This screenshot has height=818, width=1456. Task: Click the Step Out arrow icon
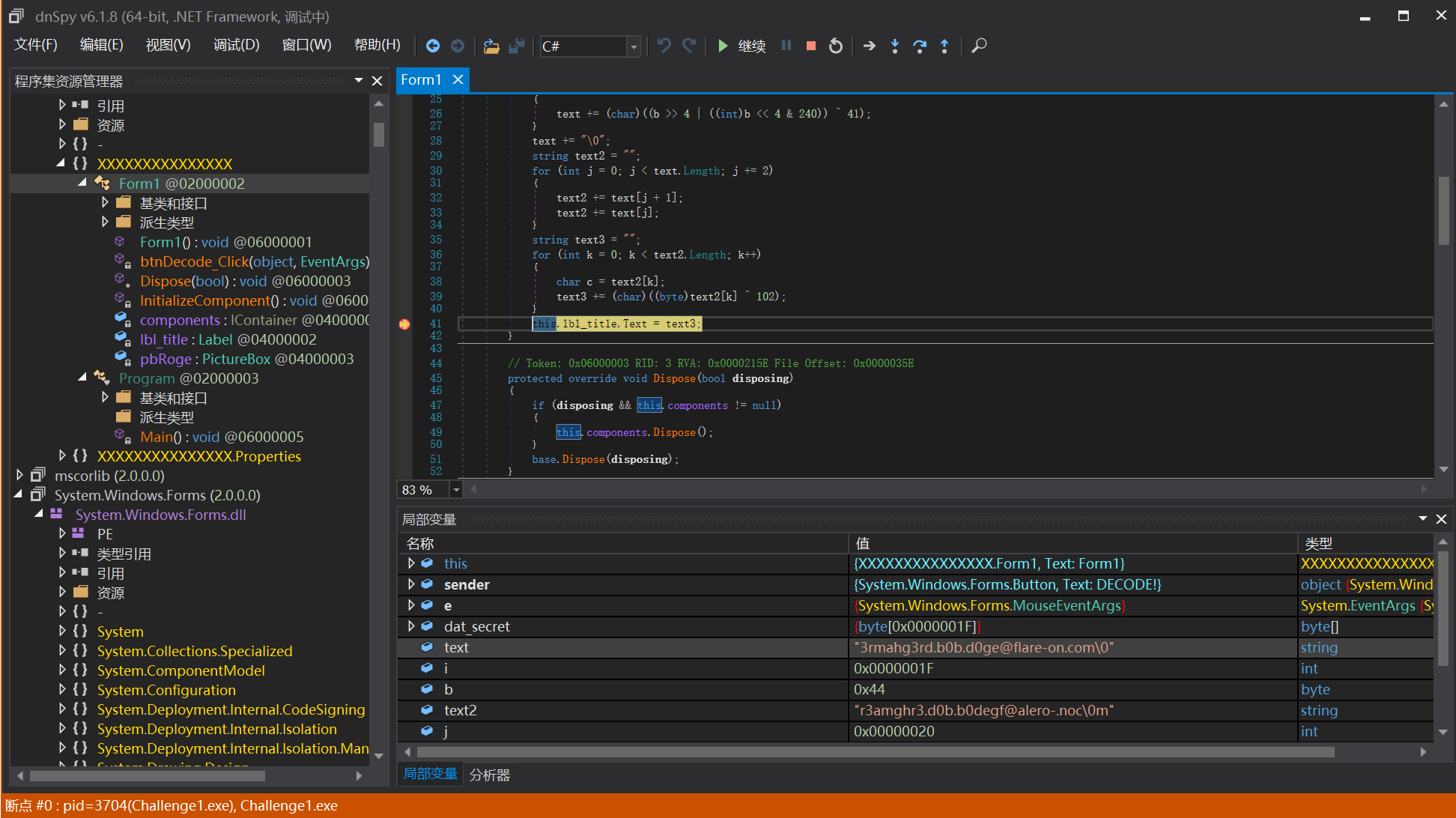click(x=944, y=46)
